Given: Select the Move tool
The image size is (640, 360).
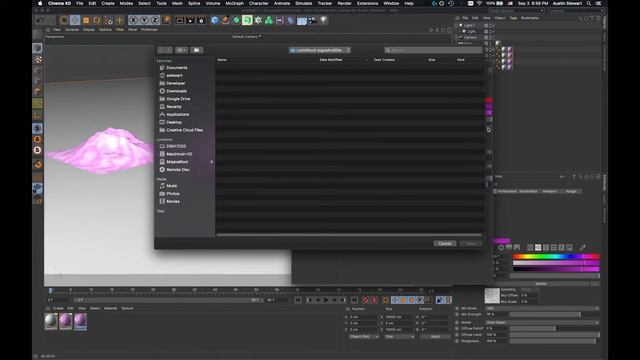Looking at the screenshot, I should (x=75, y=20).
